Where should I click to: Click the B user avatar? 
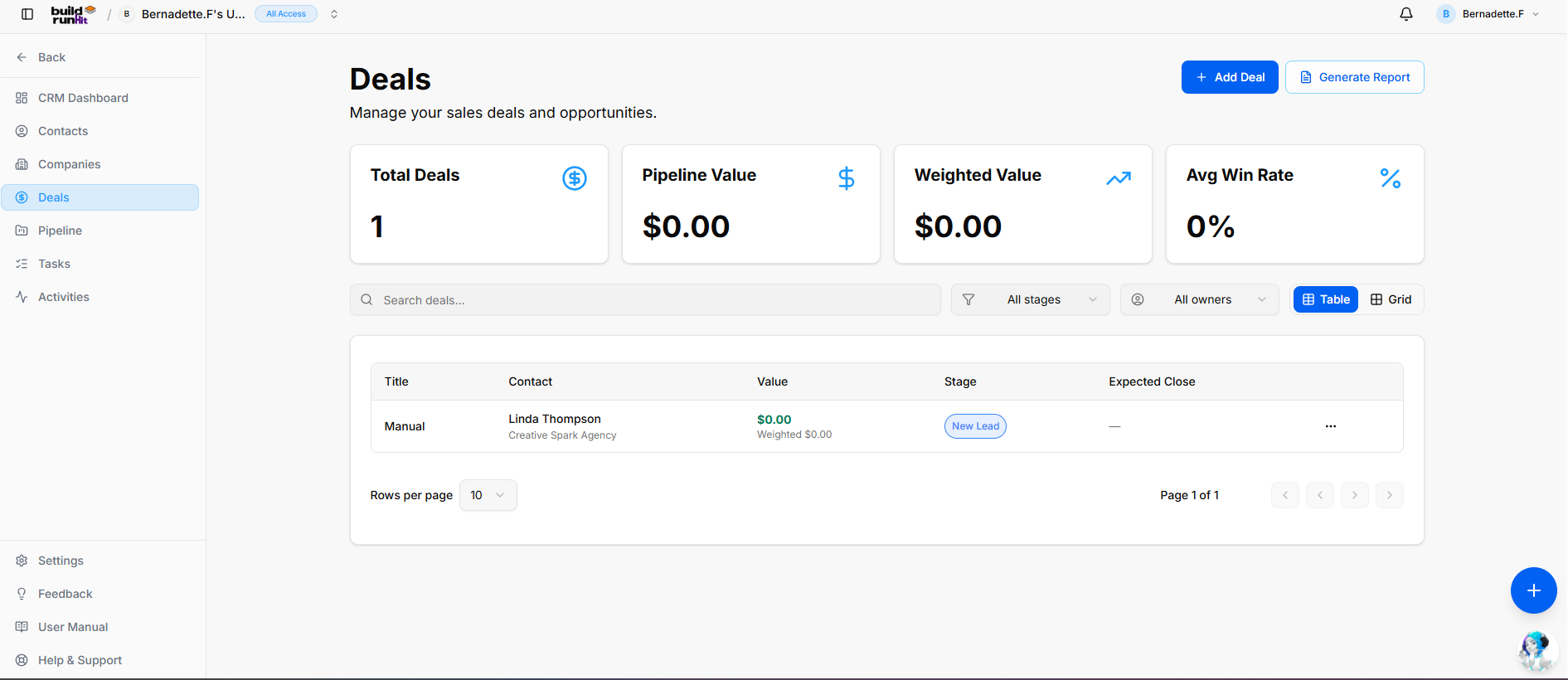pos(1446,14)
